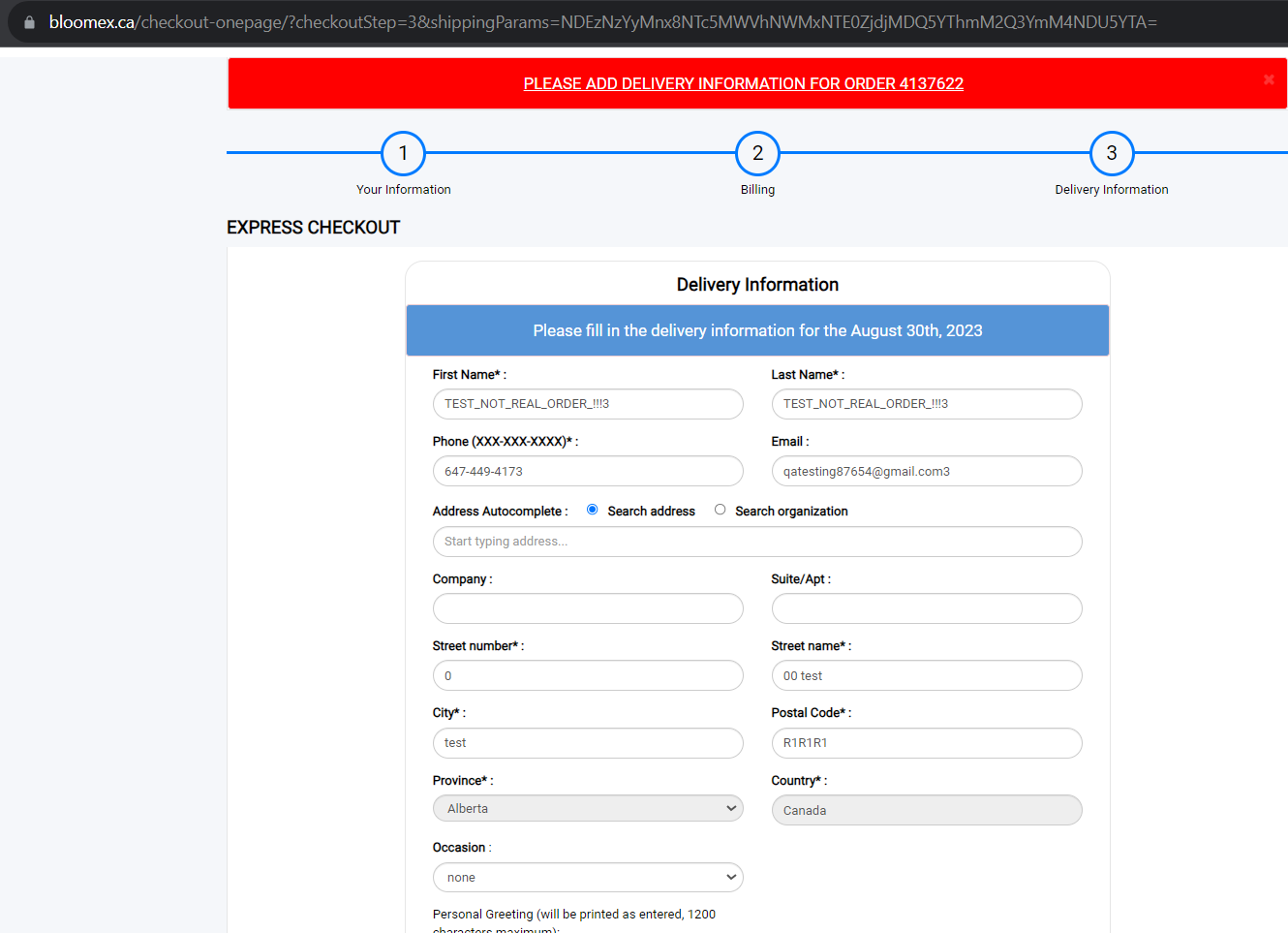1288x933 pixels.
Task: Click the Email input field
Action: [927, 471]
